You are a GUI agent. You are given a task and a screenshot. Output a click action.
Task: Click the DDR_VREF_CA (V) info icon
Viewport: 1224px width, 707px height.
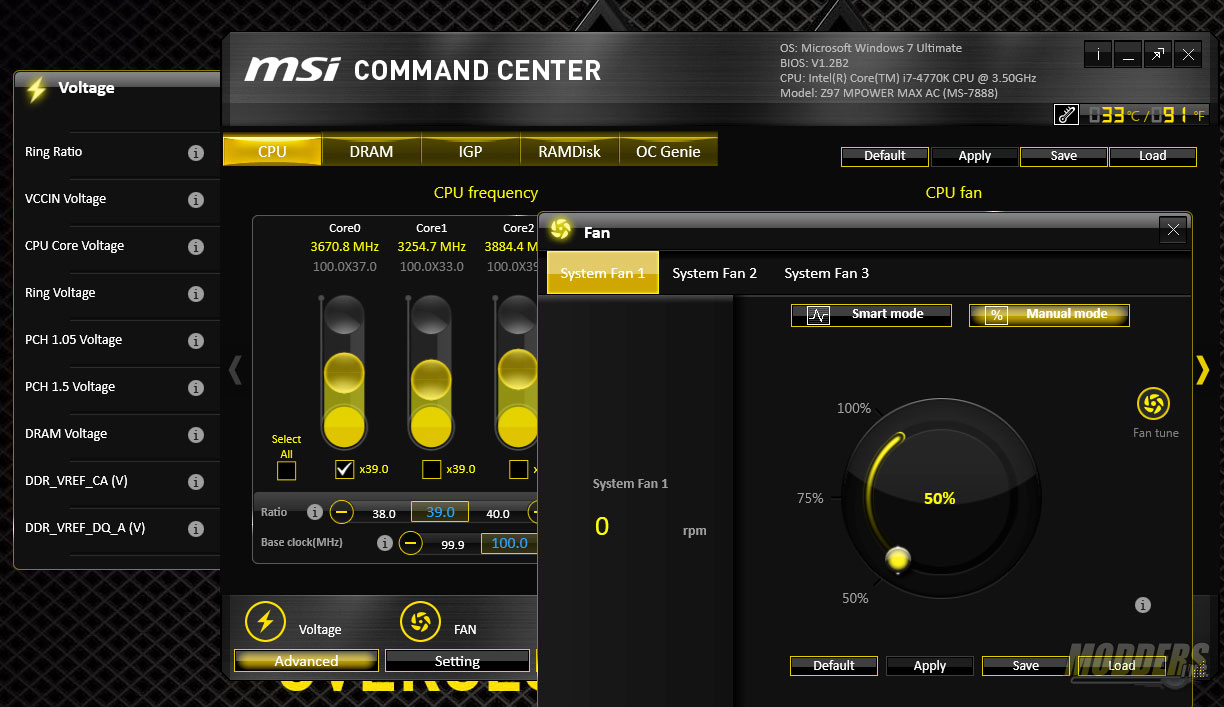196,482
